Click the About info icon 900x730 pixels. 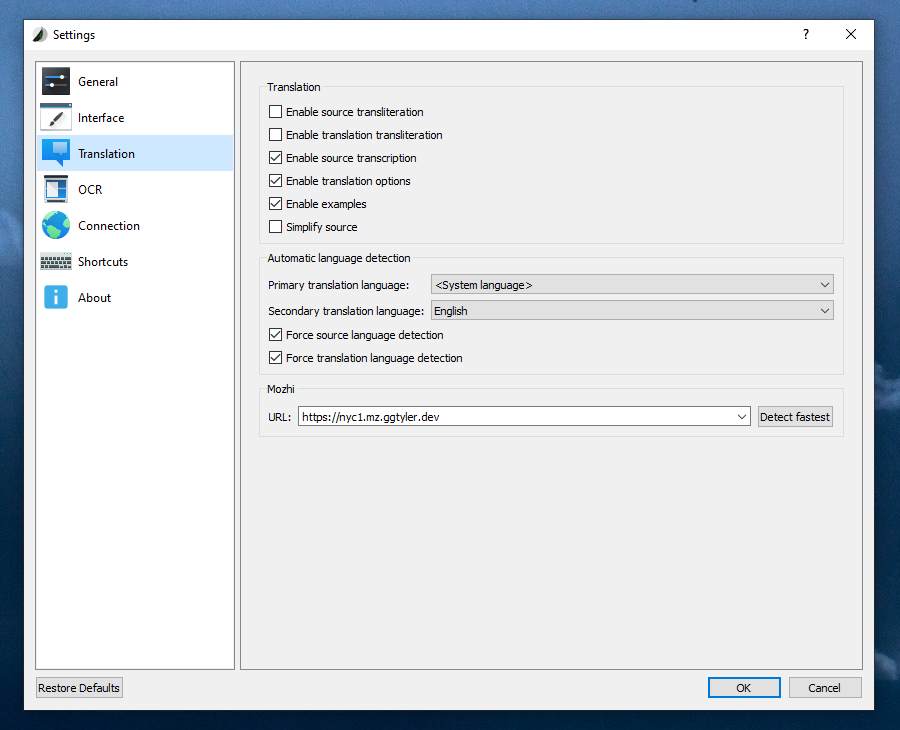pyautogui.click(x=56, y=297)
